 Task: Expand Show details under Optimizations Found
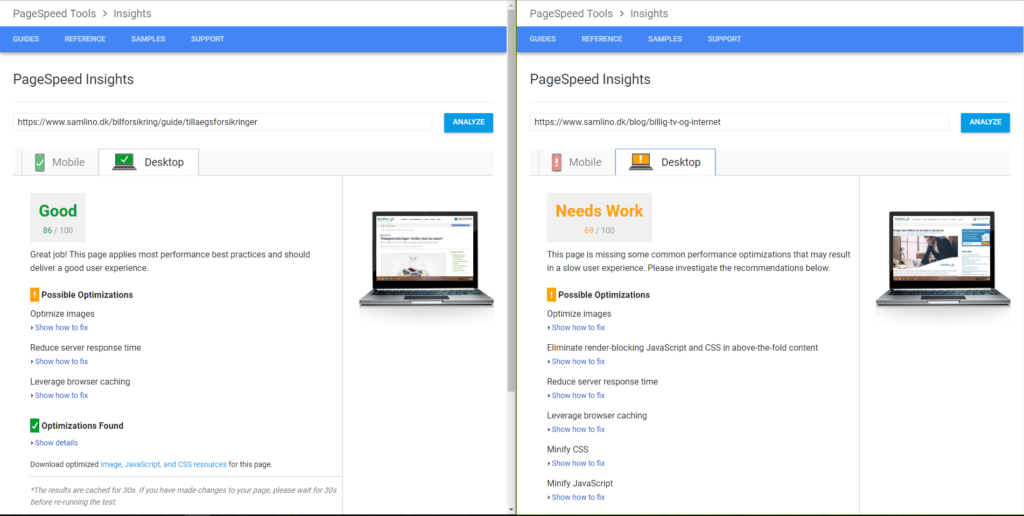point(54,443)
